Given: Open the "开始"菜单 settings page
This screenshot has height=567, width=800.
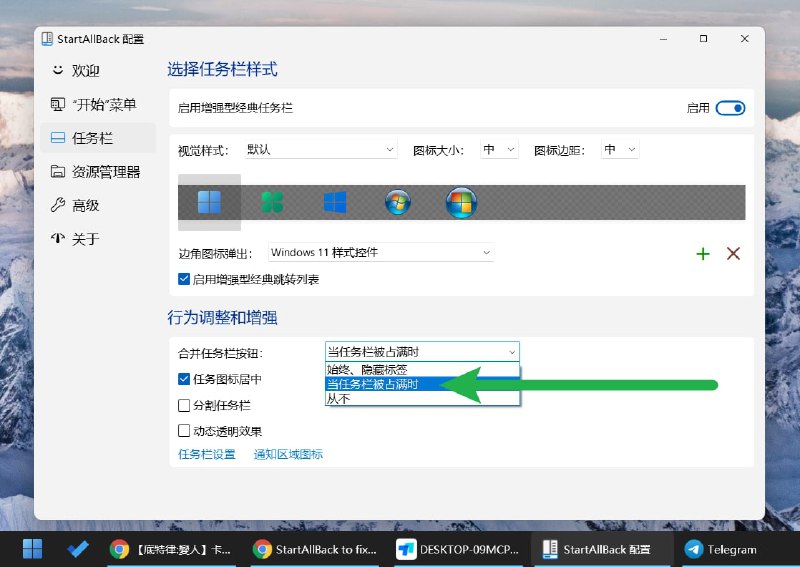Looking at the screenshot, I should point(98,105).
